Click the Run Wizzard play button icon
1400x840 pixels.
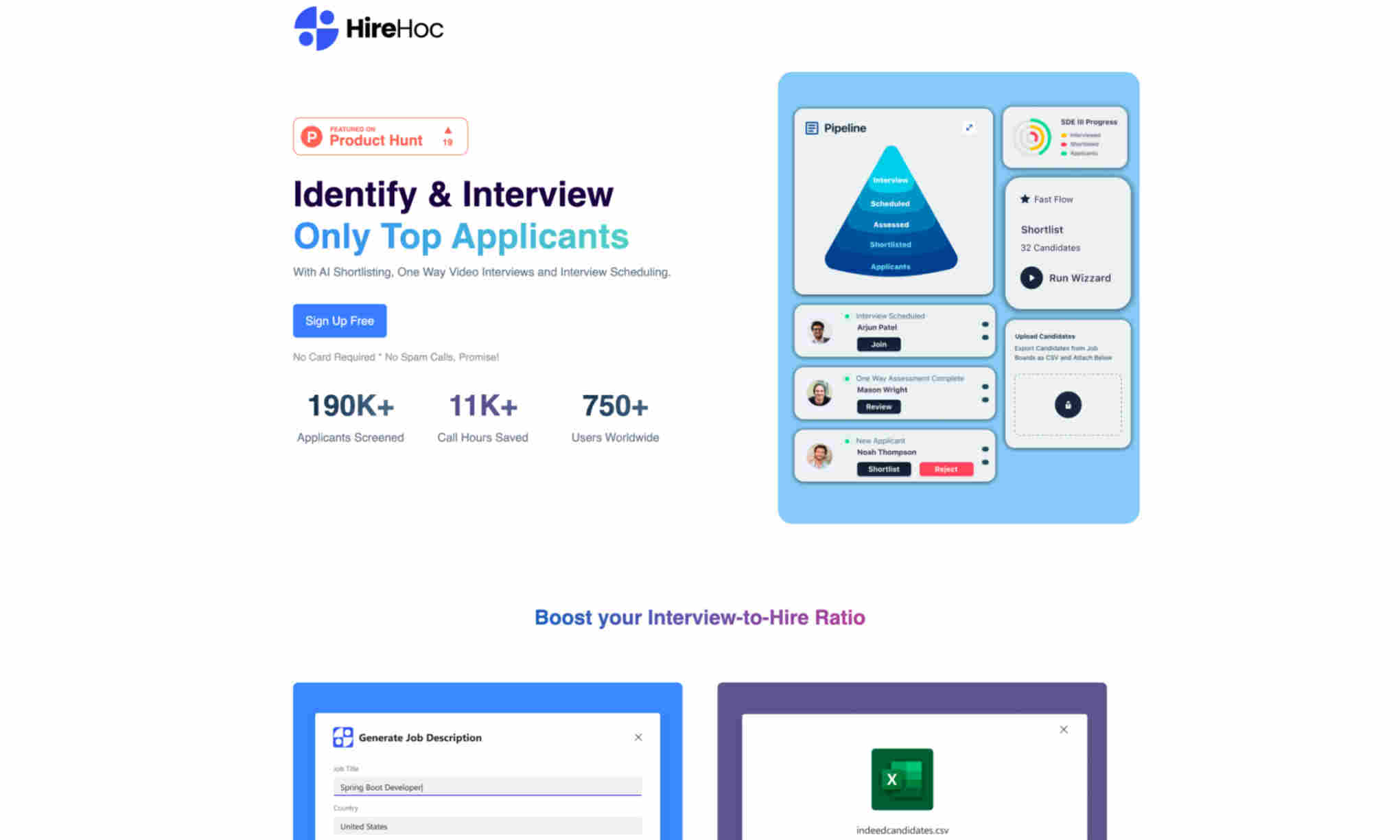click(1031, 277)
